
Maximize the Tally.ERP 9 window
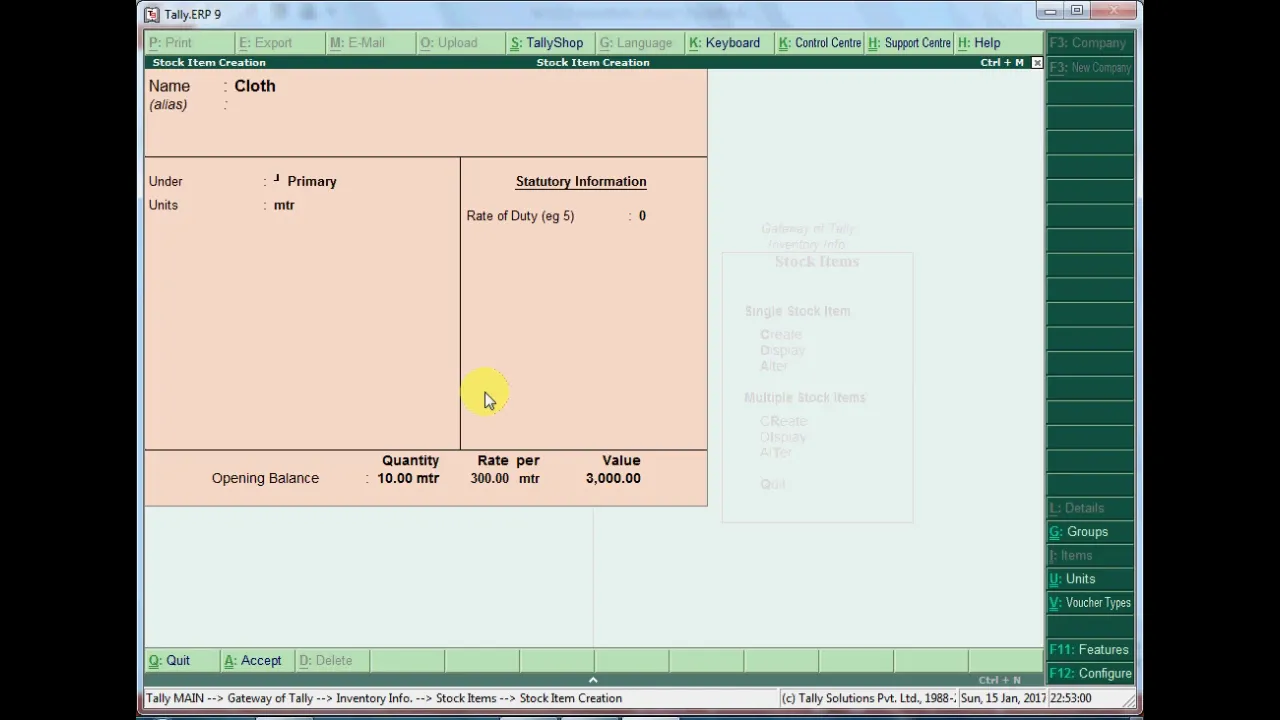click(x=1077, y=11)
